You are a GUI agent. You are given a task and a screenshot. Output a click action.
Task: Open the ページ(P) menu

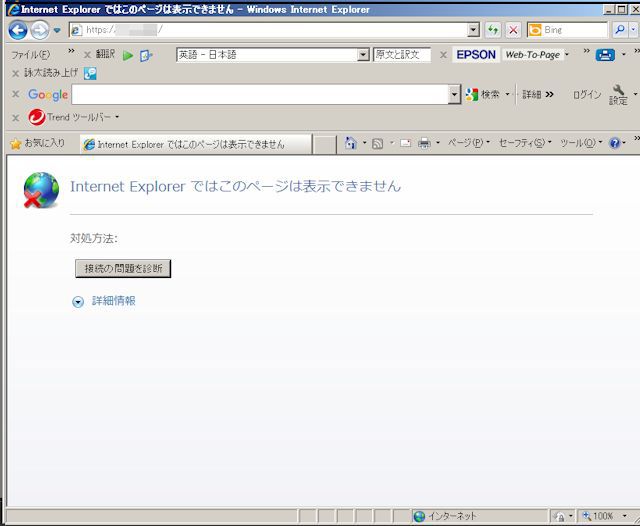coord(468,143)
